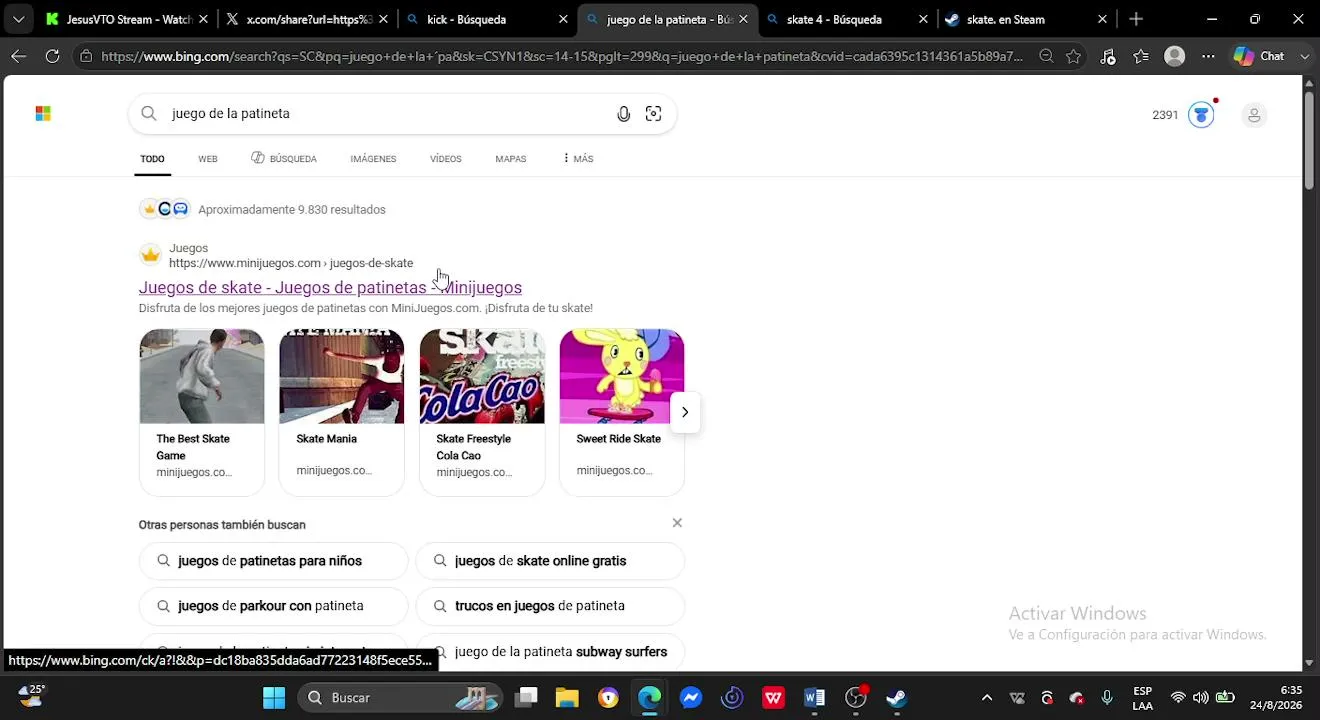
Task: Open the Juegos de skate - Minijuegos result
Action: tap(330, 288)
